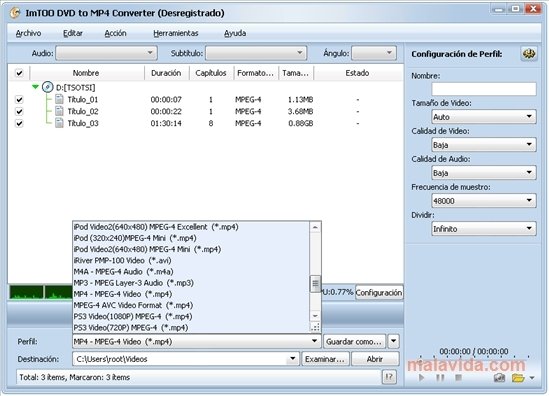
Task: Select iPod Video2(640x480) MPEG-4 Mini profile
Action: tap(191, 249)
